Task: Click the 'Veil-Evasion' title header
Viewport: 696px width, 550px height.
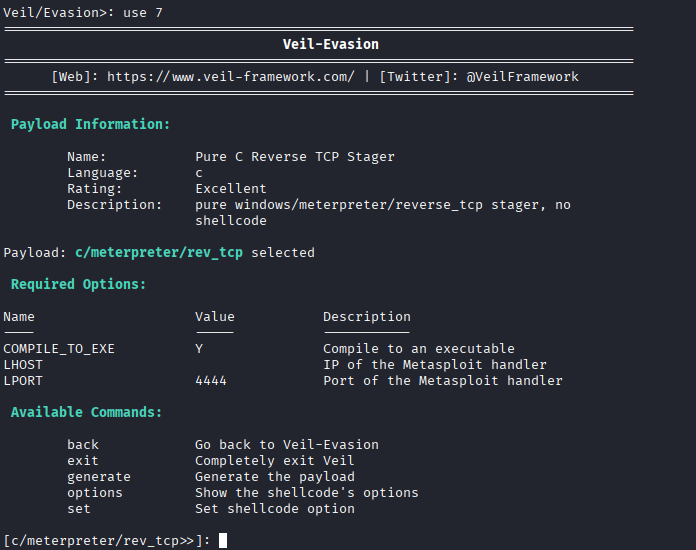Action: (x=331, y=44)
